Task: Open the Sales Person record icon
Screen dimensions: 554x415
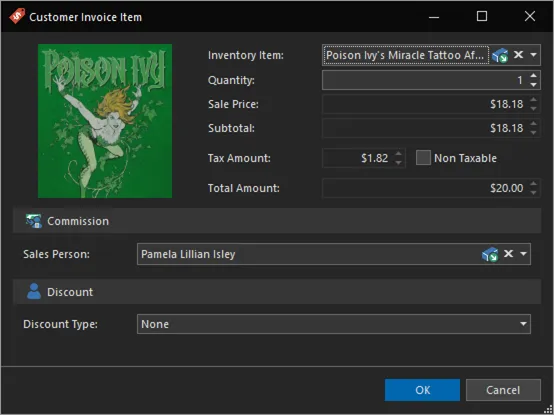Action: click(x=490, y=254)
